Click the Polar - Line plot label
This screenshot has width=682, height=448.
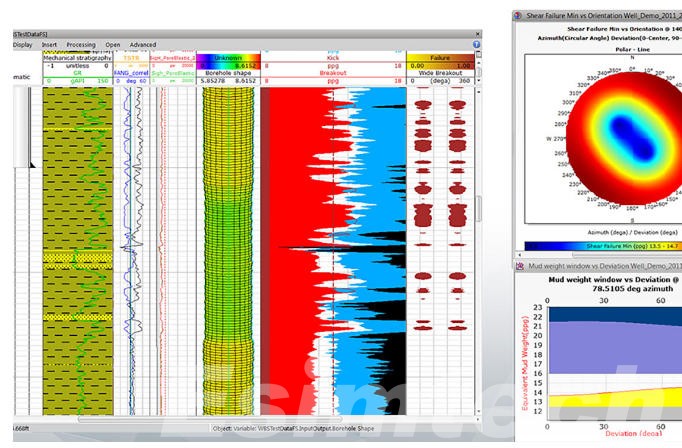632,50
